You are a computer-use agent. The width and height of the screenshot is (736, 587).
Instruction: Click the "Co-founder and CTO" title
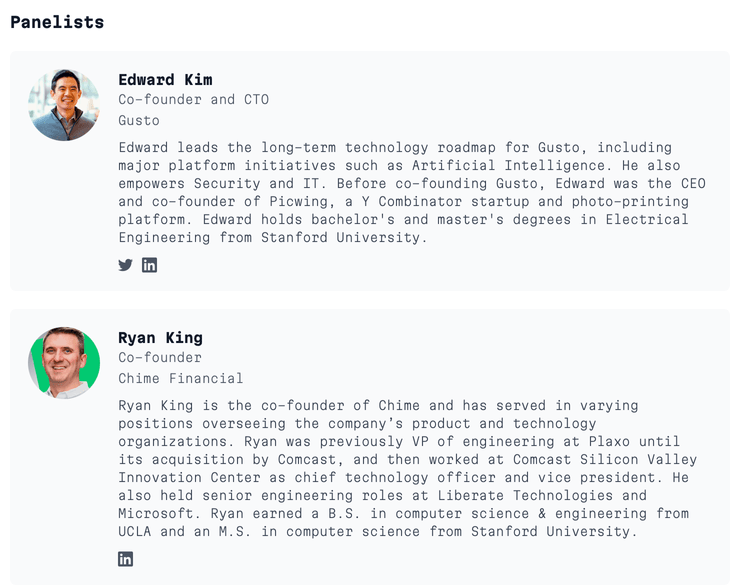point(193,100)
